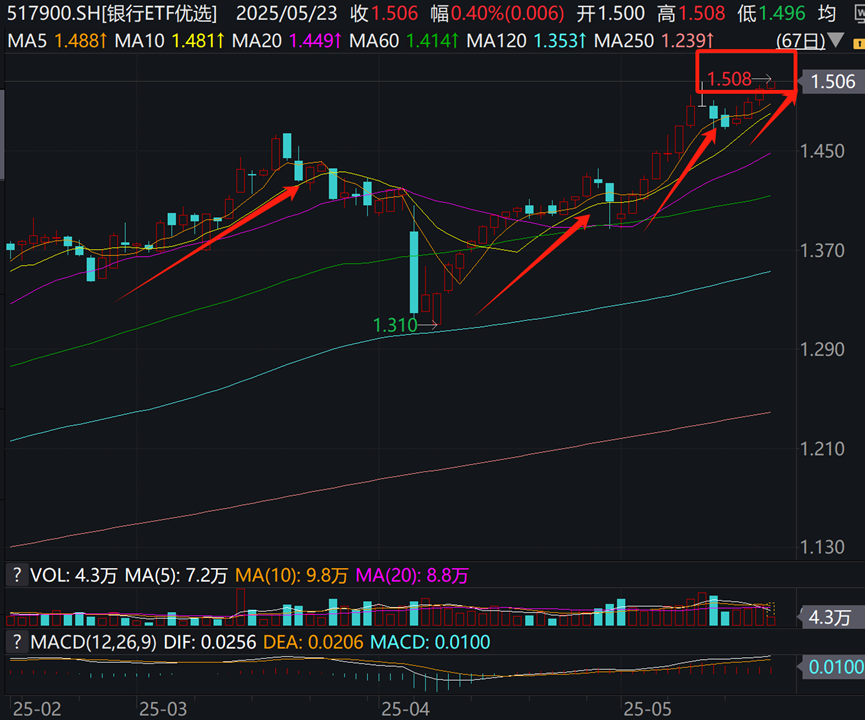Click the 均 average label in header
This screenshot has height=720, width=865.
(x=826, y=13)
